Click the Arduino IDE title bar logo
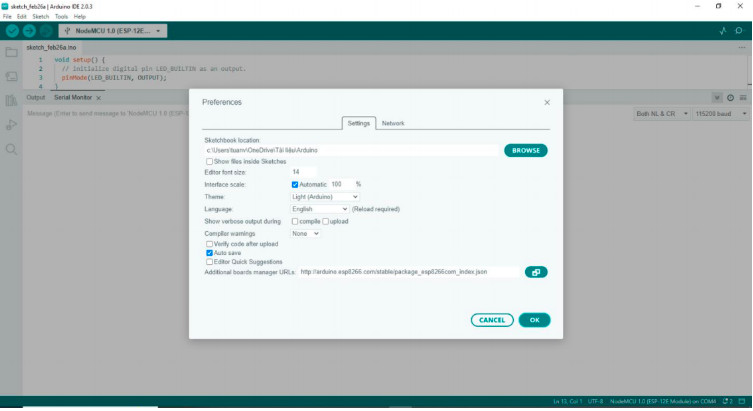 5,6
